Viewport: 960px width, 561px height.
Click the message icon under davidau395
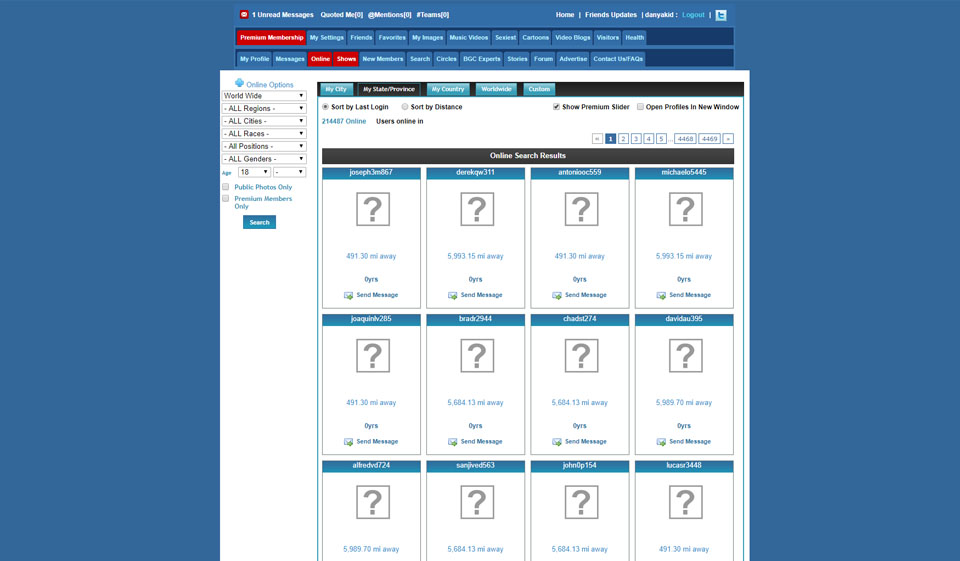click(661, 441)
